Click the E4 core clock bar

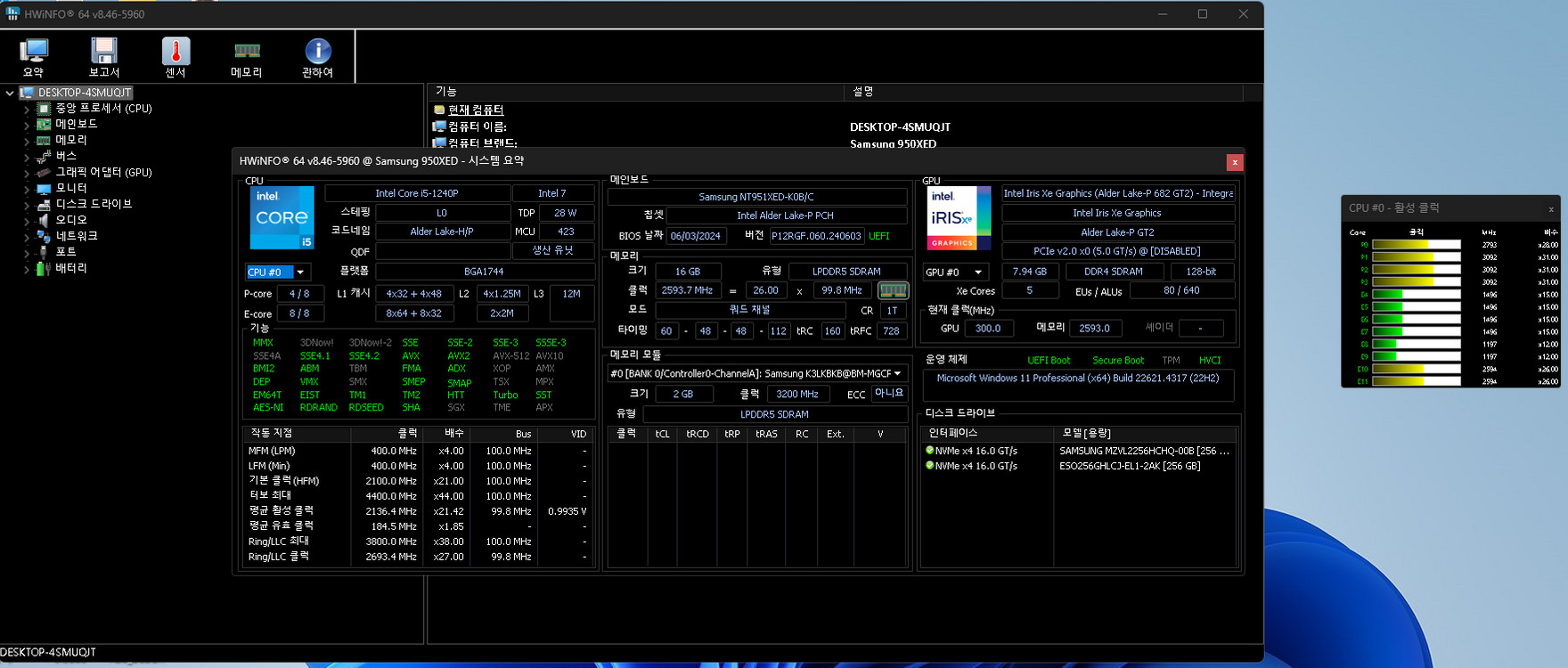click(x=1416, y=295)
